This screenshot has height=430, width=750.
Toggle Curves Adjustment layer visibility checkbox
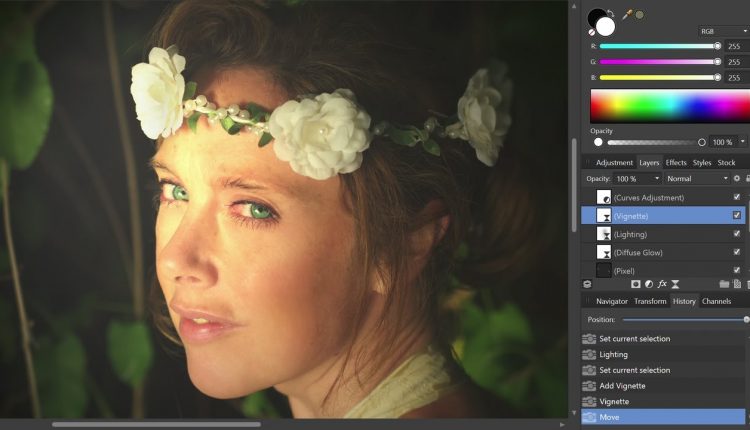(x=737, y=197)
